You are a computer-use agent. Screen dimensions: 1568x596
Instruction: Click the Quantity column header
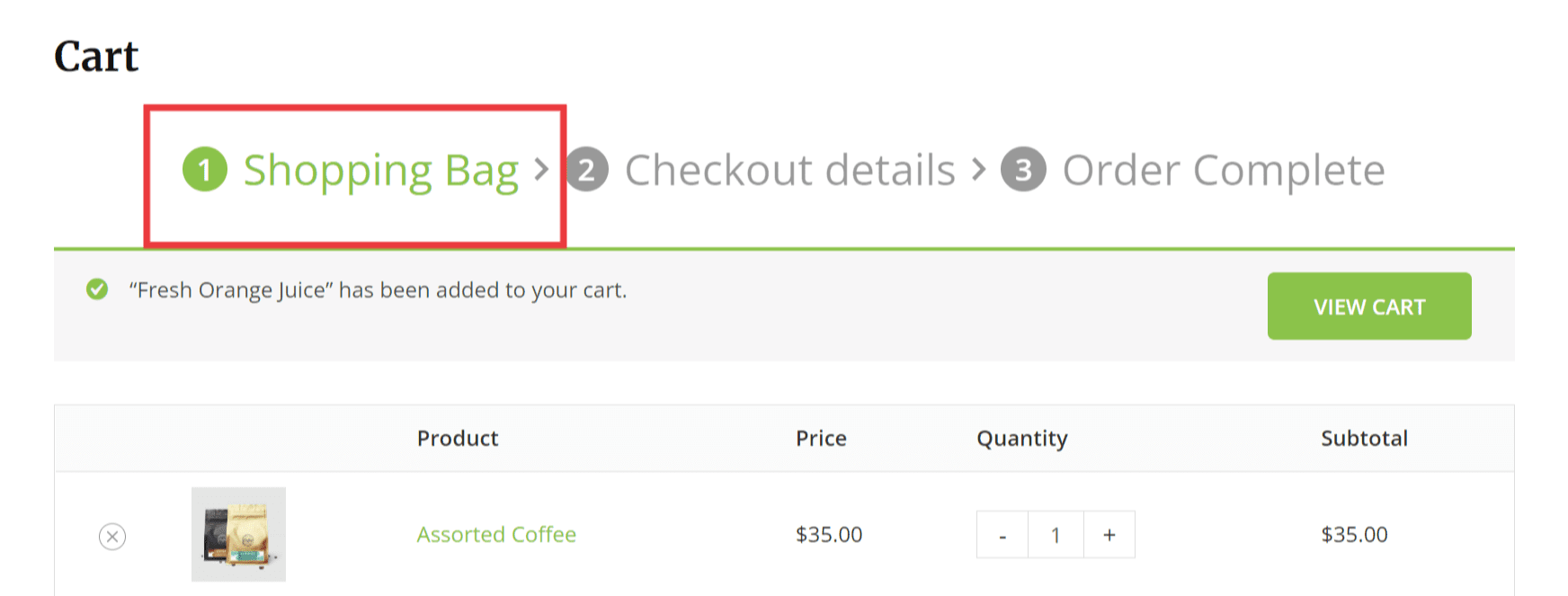pos(1022,439)
